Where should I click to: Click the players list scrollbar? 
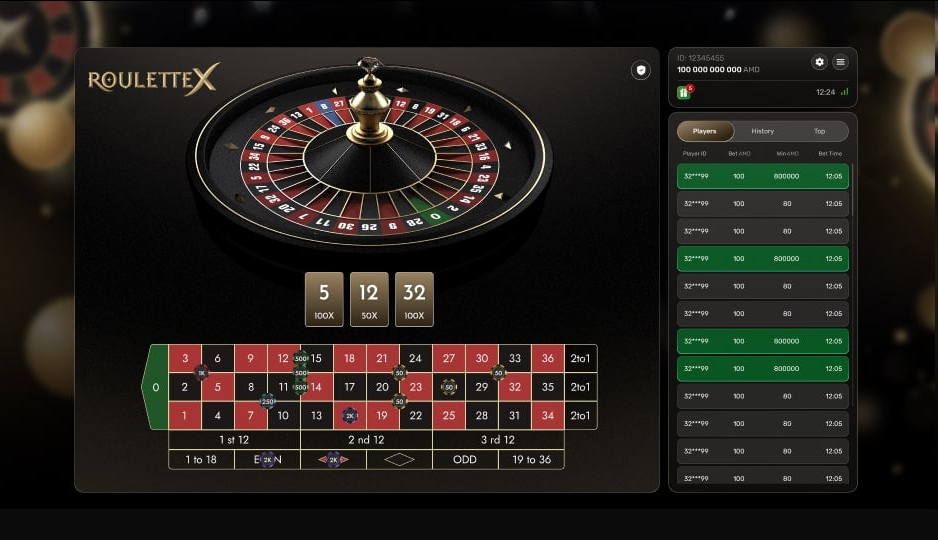coord(852,190)
